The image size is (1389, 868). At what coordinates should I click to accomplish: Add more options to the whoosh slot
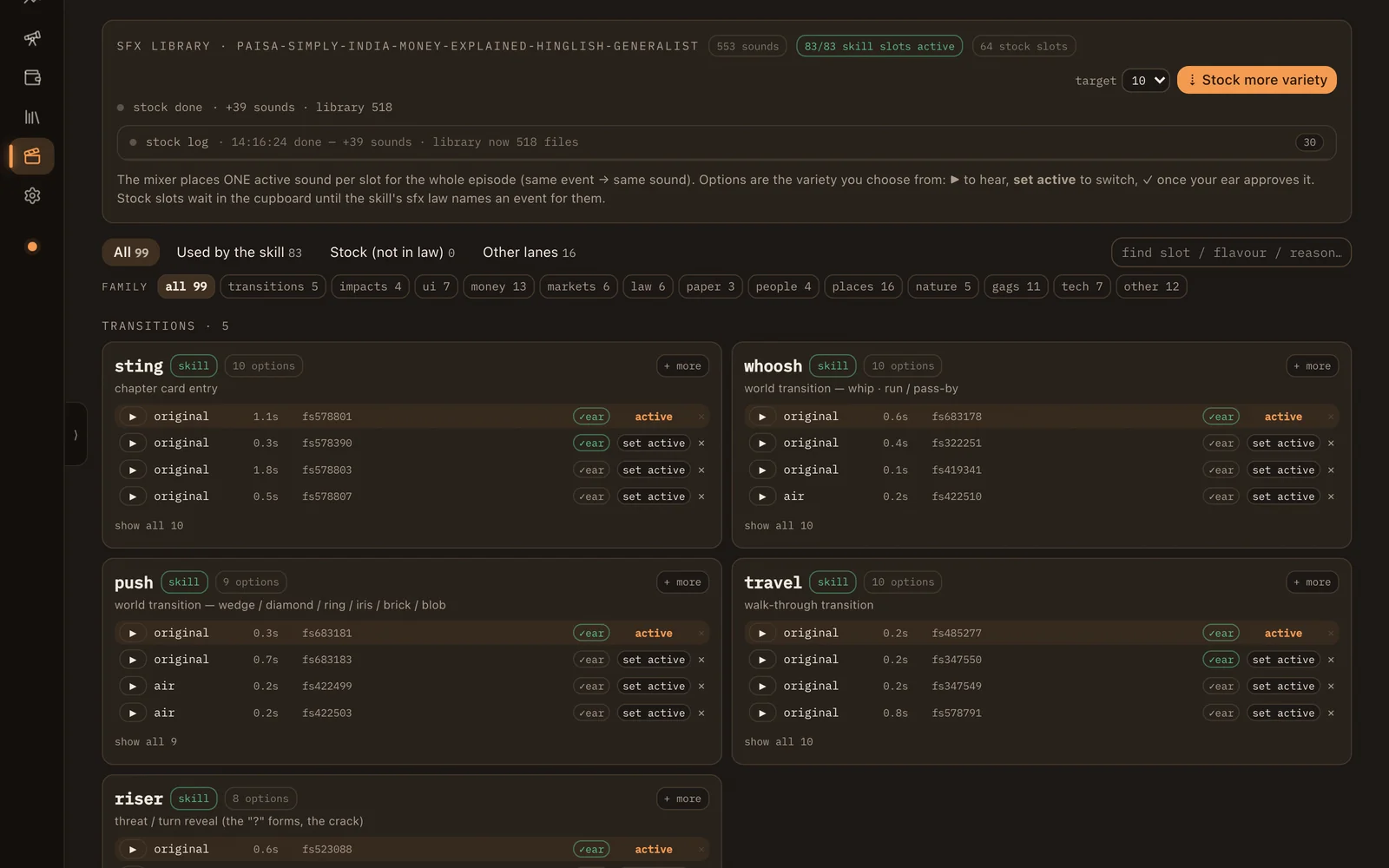[x=1312, y=366]
